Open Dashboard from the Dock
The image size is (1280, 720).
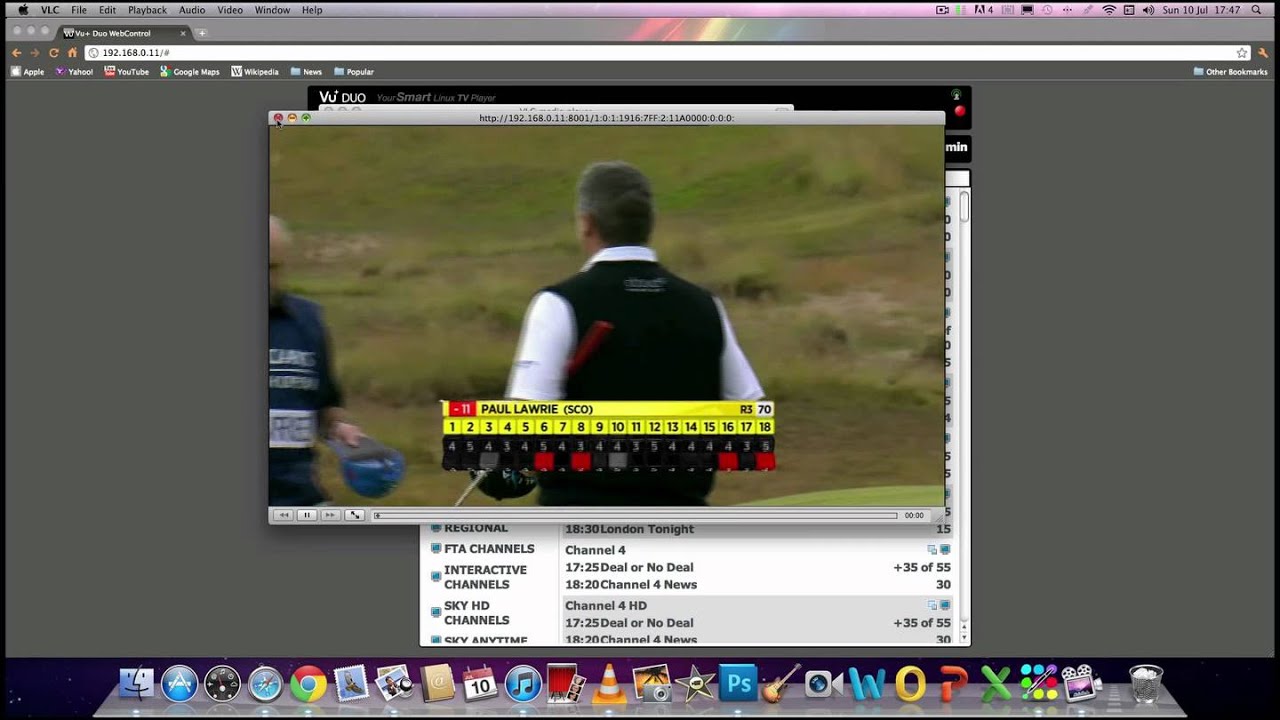coord(222,684)
